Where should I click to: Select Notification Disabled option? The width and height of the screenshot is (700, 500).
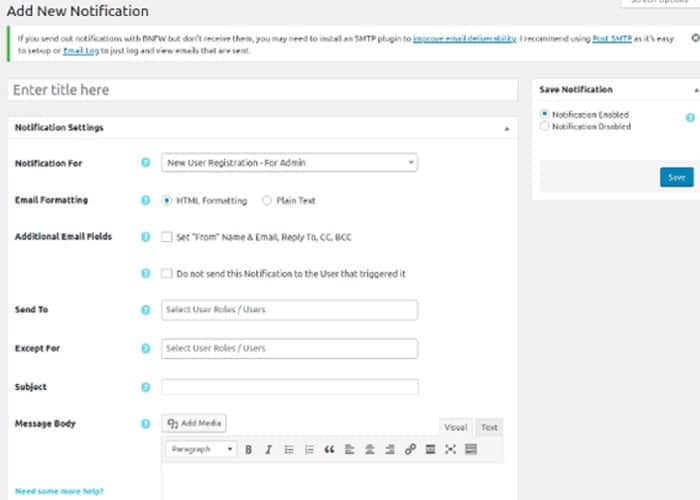tap(544, 126)
